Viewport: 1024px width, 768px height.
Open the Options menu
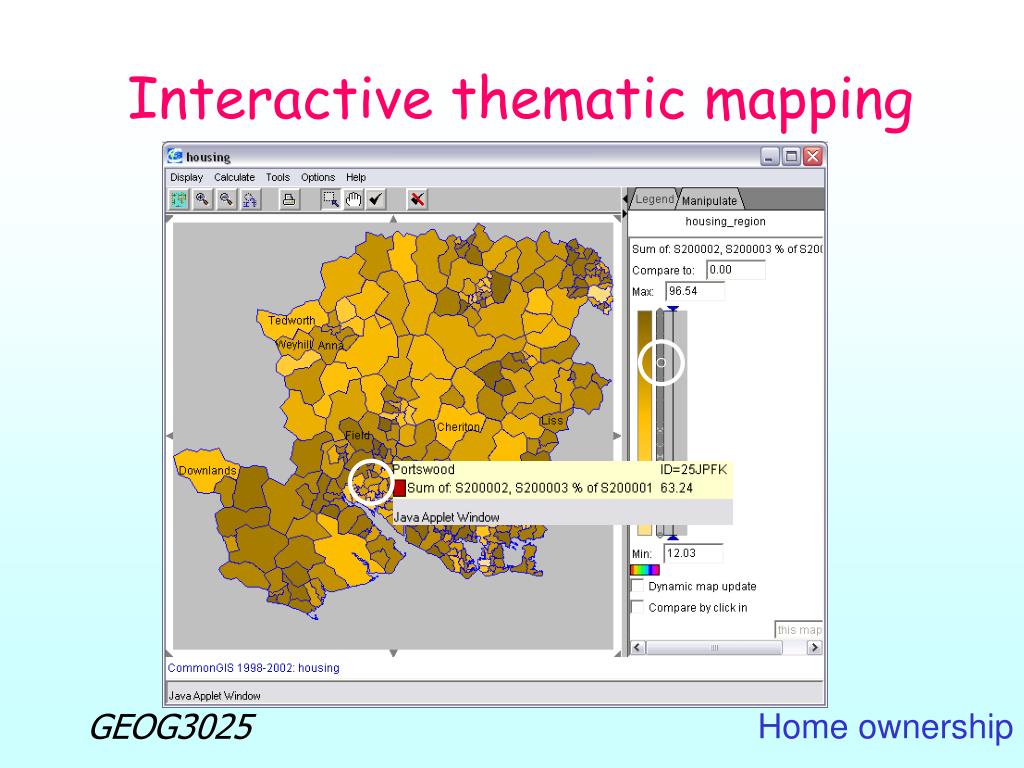coord(318,177)
